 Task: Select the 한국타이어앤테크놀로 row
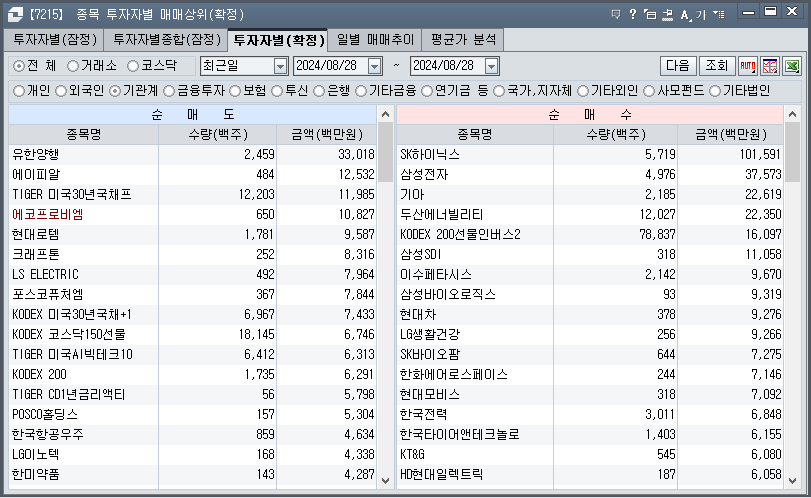tap(590, 435)
